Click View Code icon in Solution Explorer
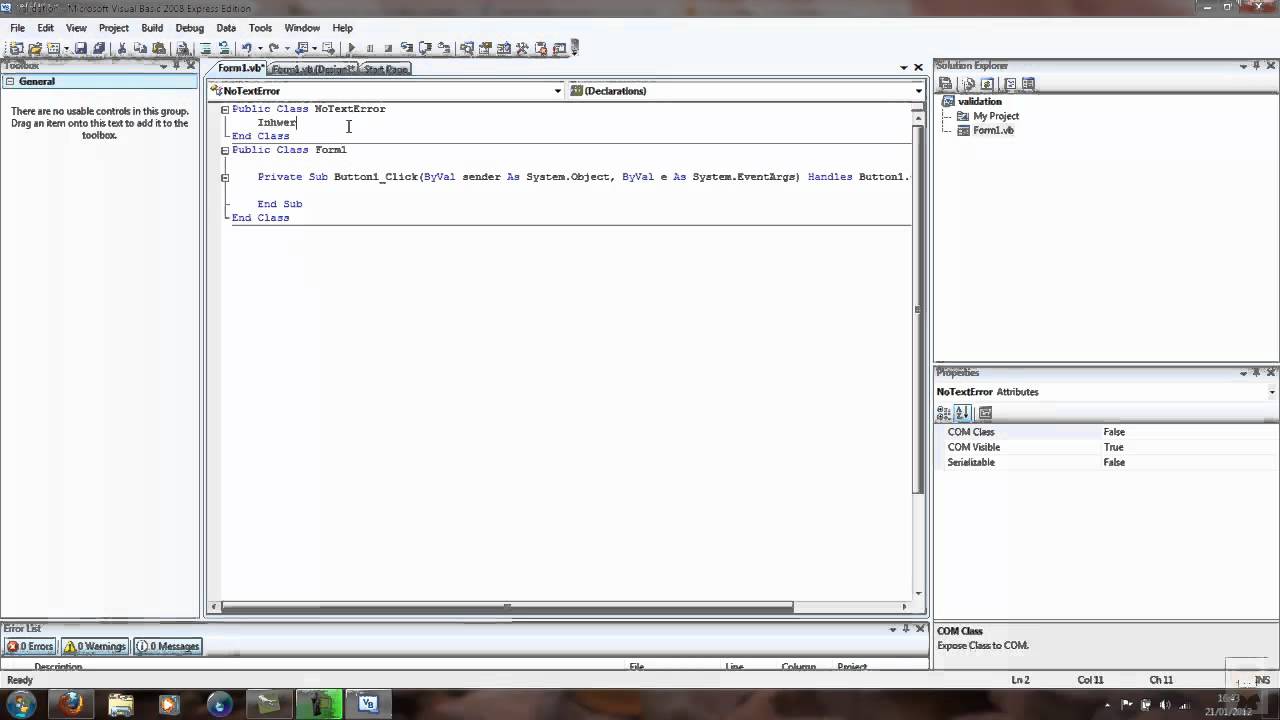The image size is (1280, 720). 1010,84
